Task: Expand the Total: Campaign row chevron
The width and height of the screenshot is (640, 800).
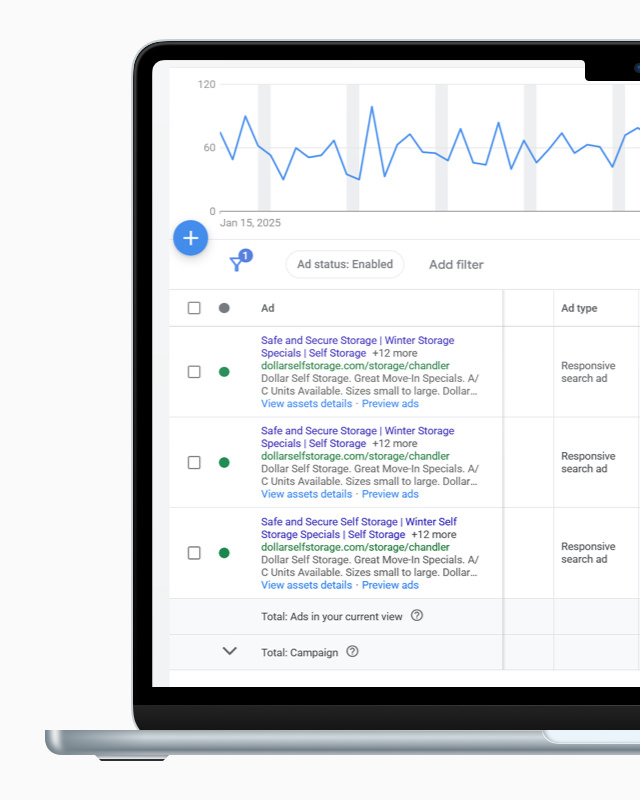Action: [229, 651]
